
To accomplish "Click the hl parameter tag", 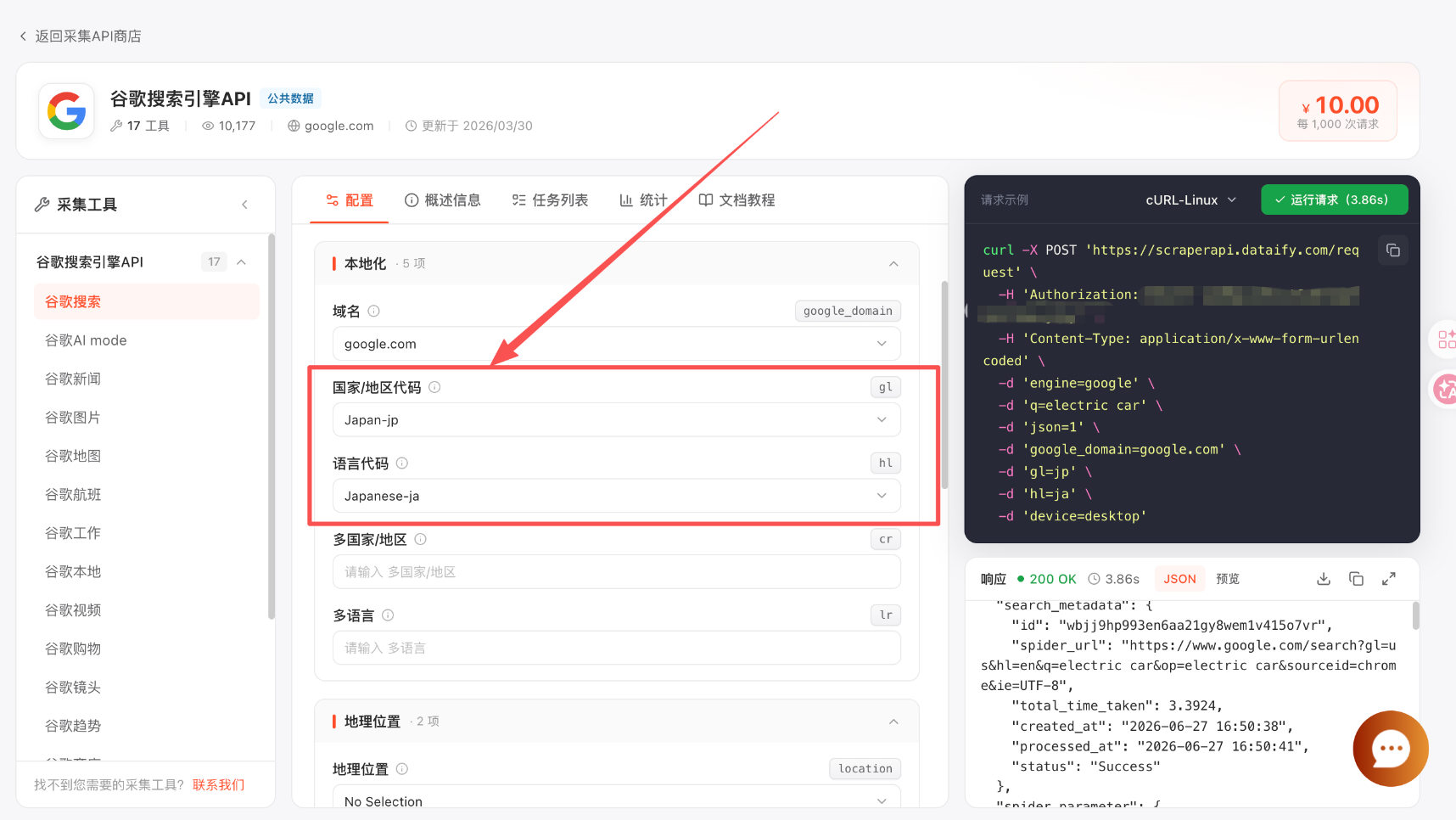I will [x=886, y=463].
